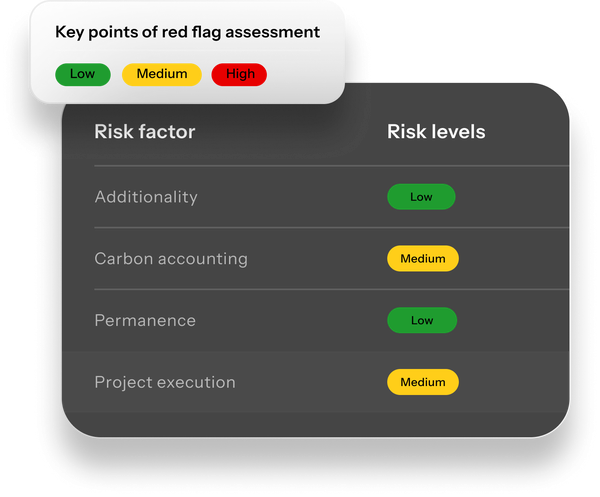
Task: Click the Low badge for Permanence
Action: click(x=422, y=320)
